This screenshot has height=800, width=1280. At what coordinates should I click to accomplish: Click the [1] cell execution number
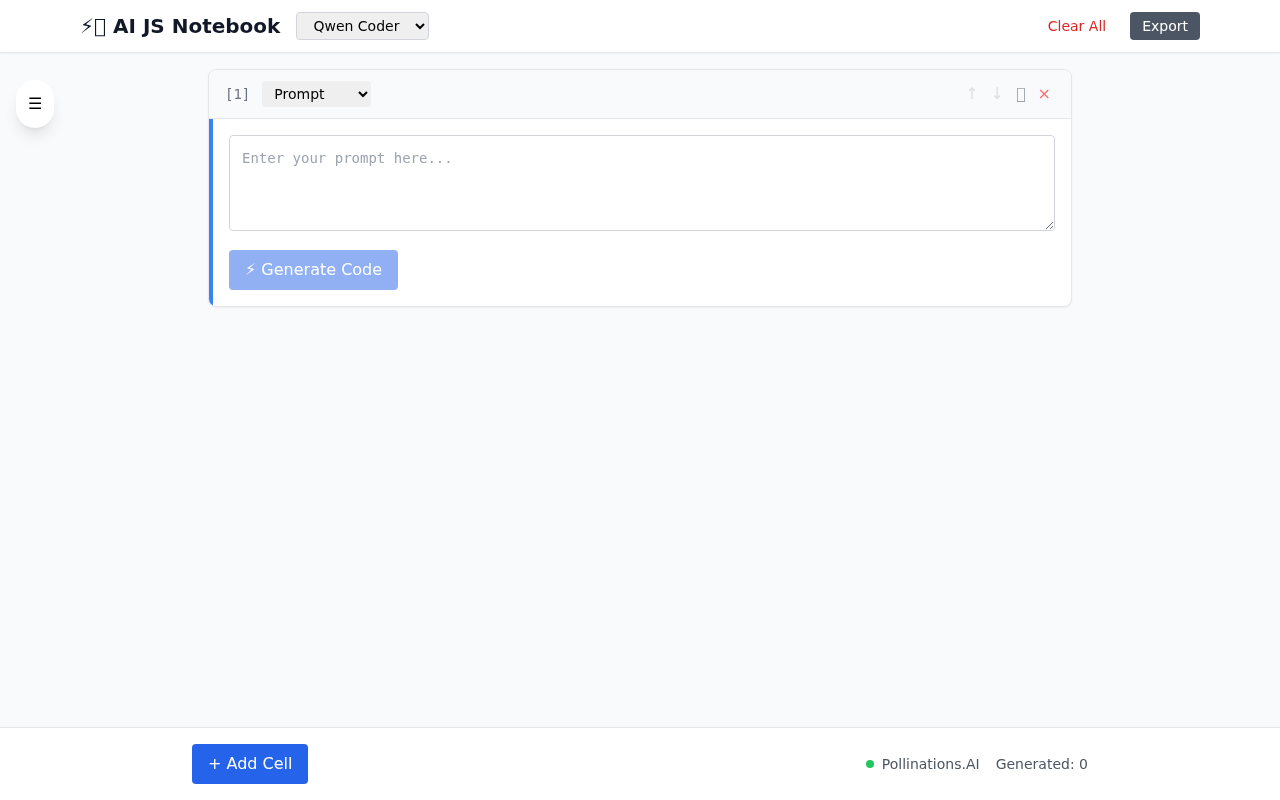click(237, 94)
